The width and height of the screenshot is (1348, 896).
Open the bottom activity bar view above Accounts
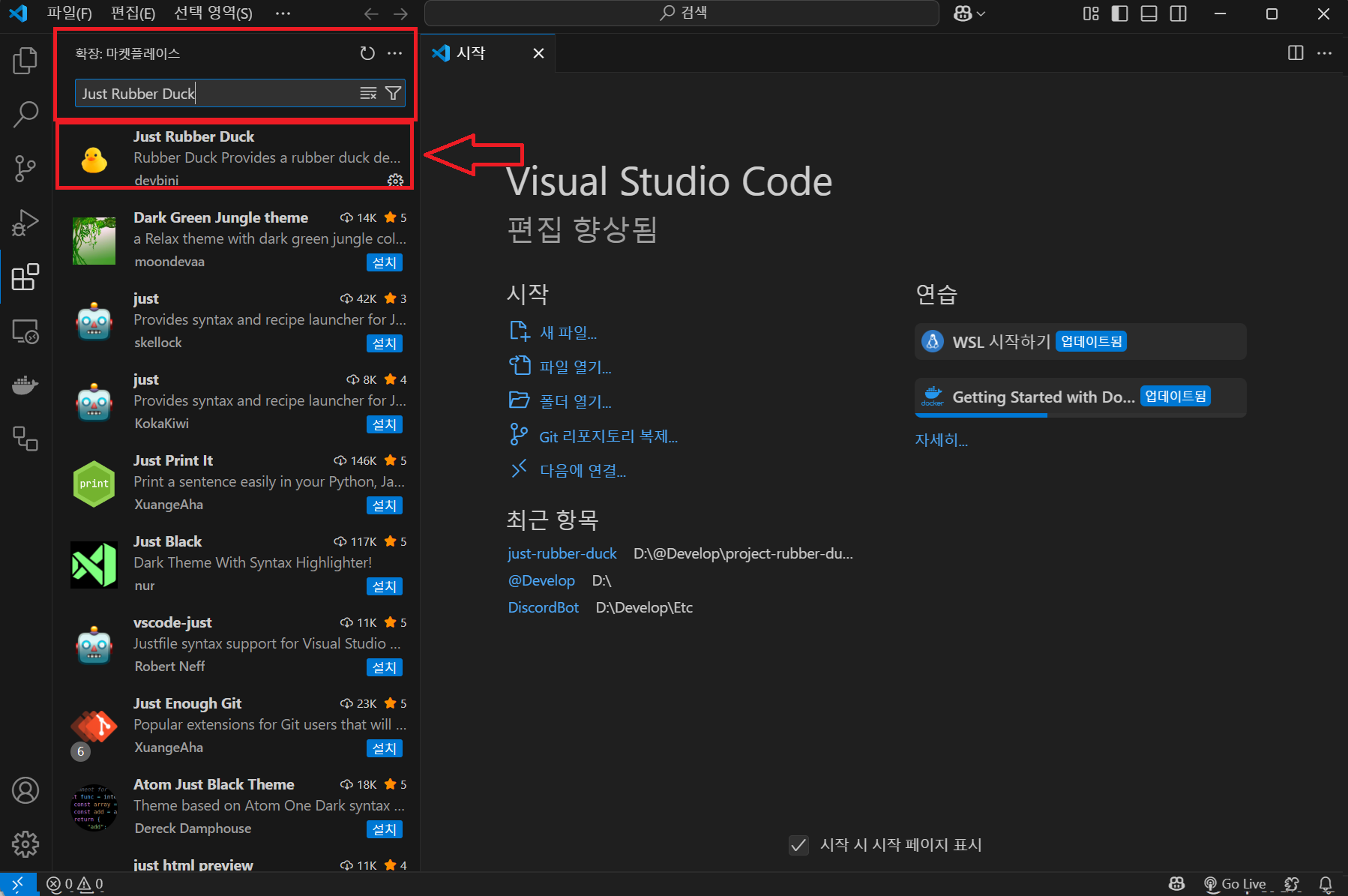pos(25,439)
